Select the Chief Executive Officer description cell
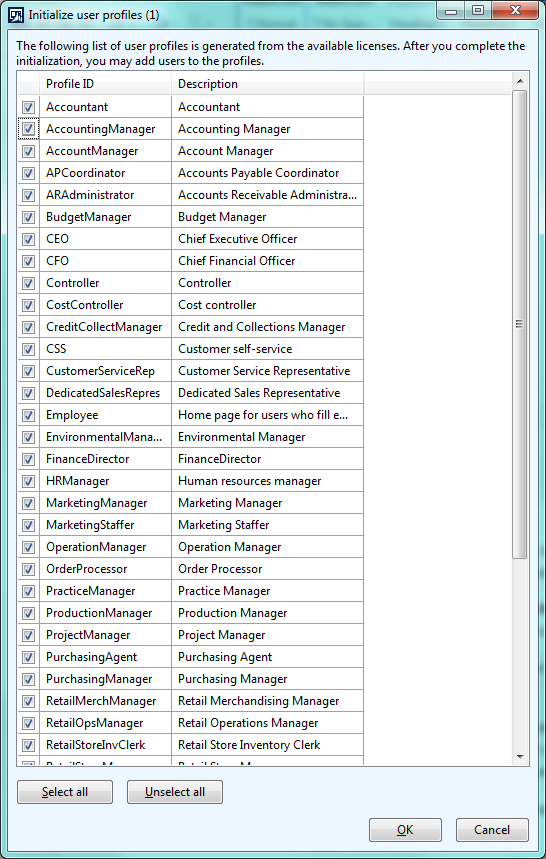Screen dimensions: 546x859 (x=268, y=239)
